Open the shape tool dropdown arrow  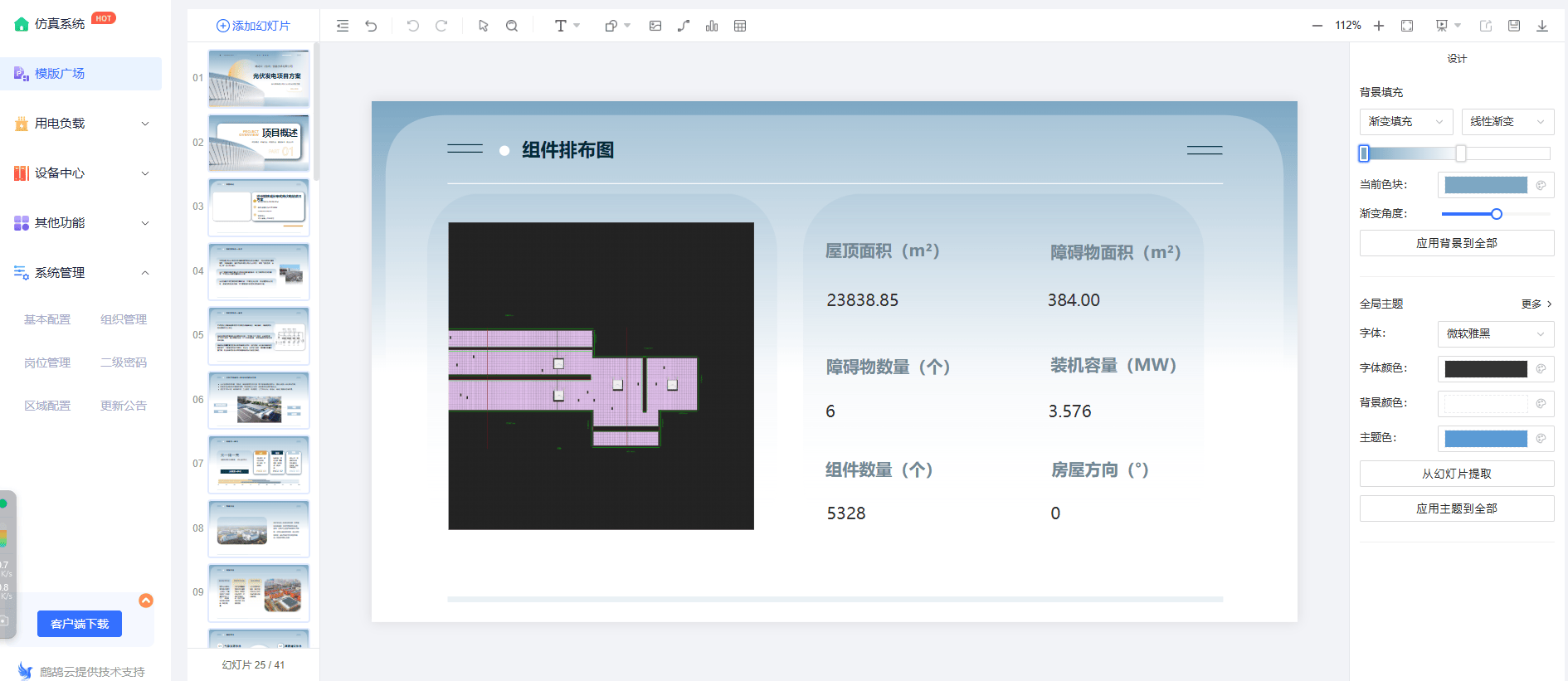click(x=627, y=26)
